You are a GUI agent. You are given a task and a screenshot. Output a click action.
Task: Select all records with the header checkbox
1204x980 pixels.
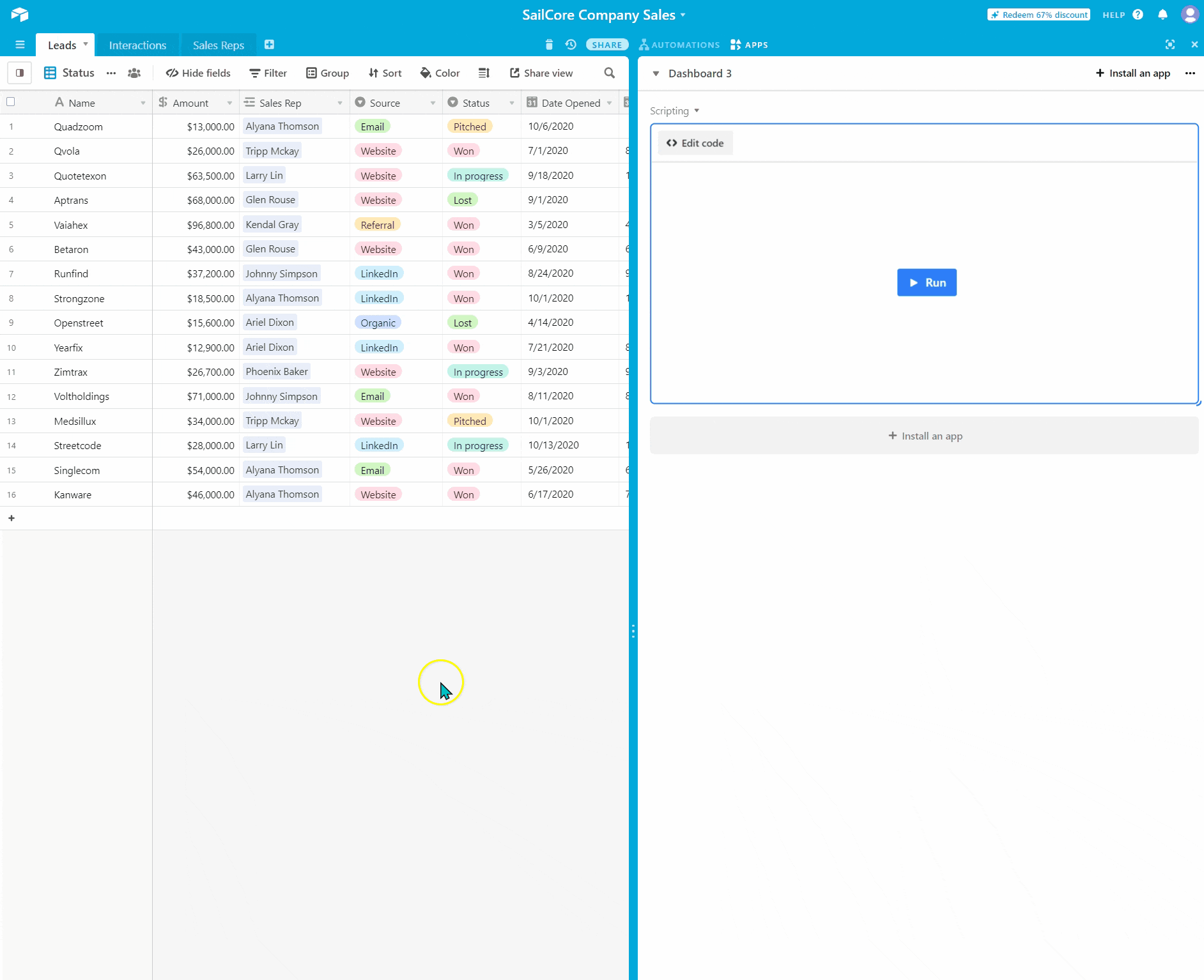click(x=10, y=102)
